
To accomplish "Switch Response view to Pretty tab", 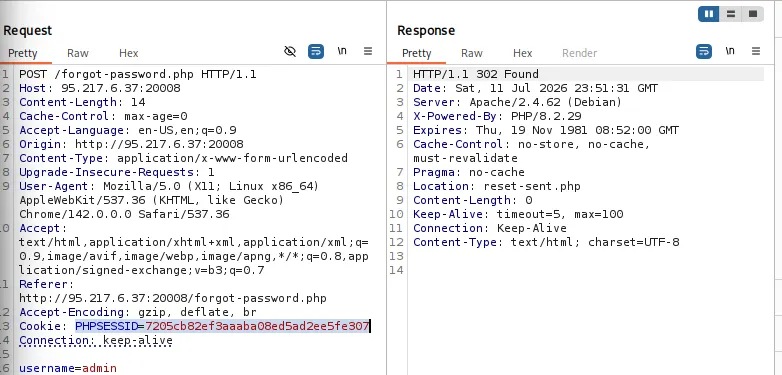I will 416,53.
